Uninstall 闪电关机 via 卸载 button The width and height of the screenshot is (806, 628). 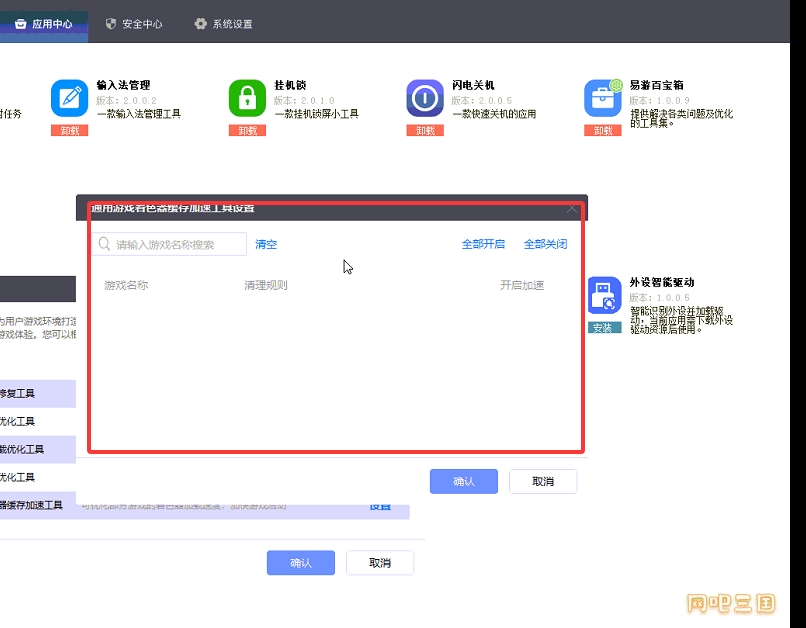tap(425, 130)
